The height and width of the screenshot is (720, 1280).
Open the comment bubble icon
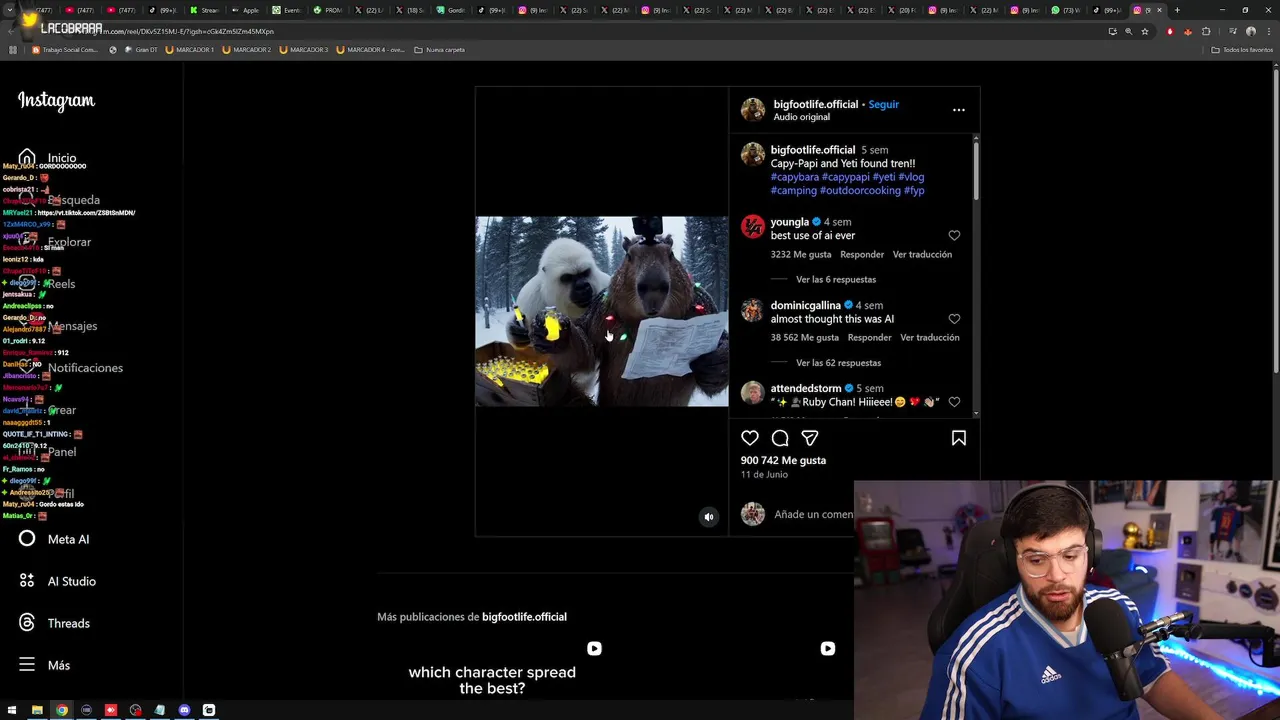tap(780, 438)
